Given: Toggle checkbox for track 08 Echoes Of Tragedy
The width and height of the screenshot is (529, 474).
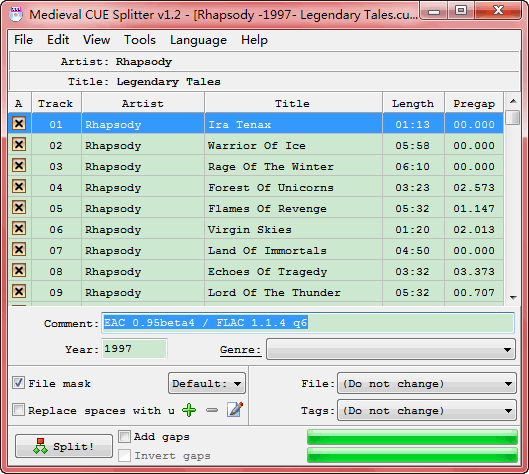Looking at the screenshot, I should pos(19,270).
